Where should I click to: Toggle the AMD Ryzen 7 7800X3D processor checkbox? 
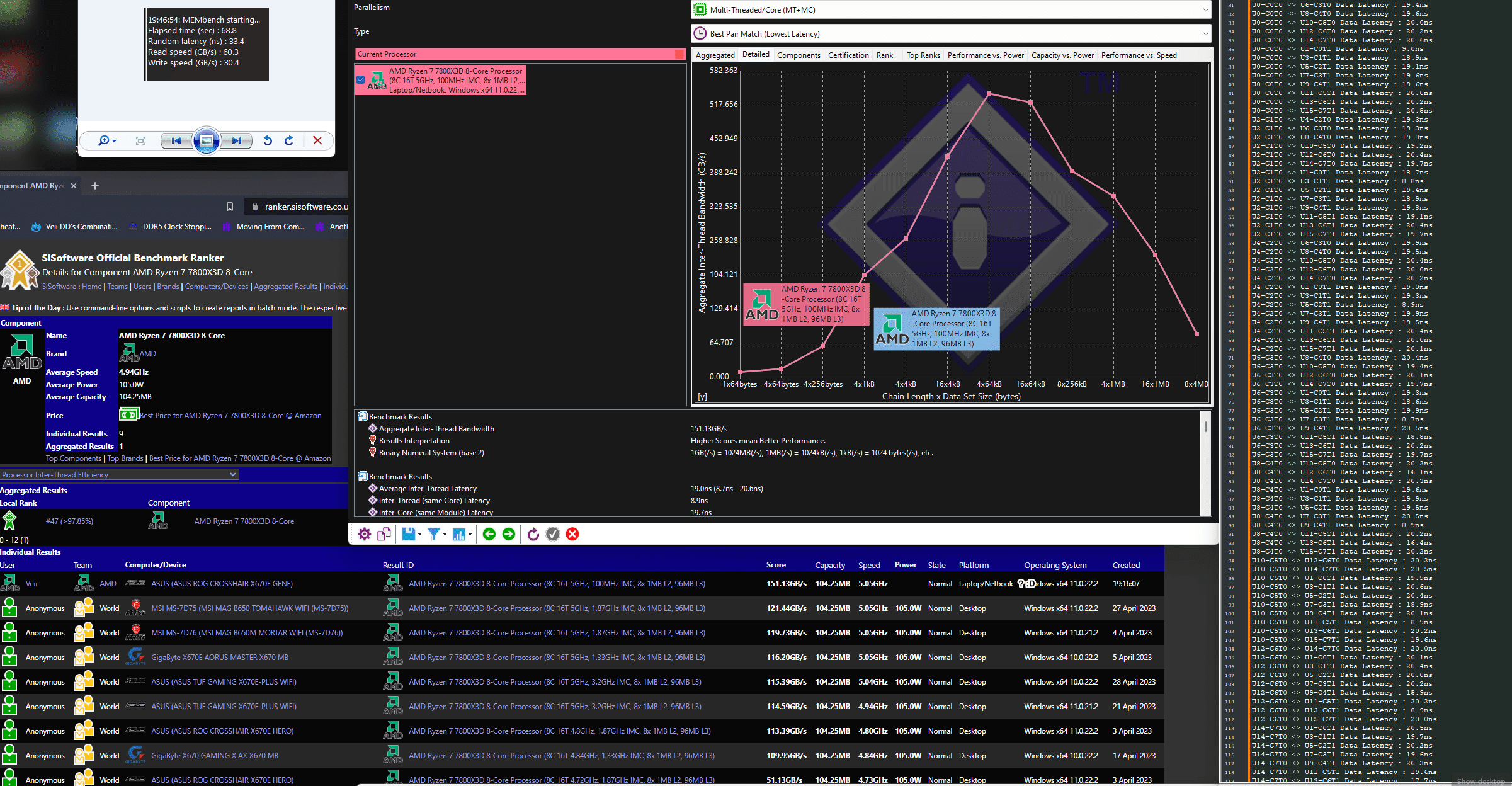360,80
